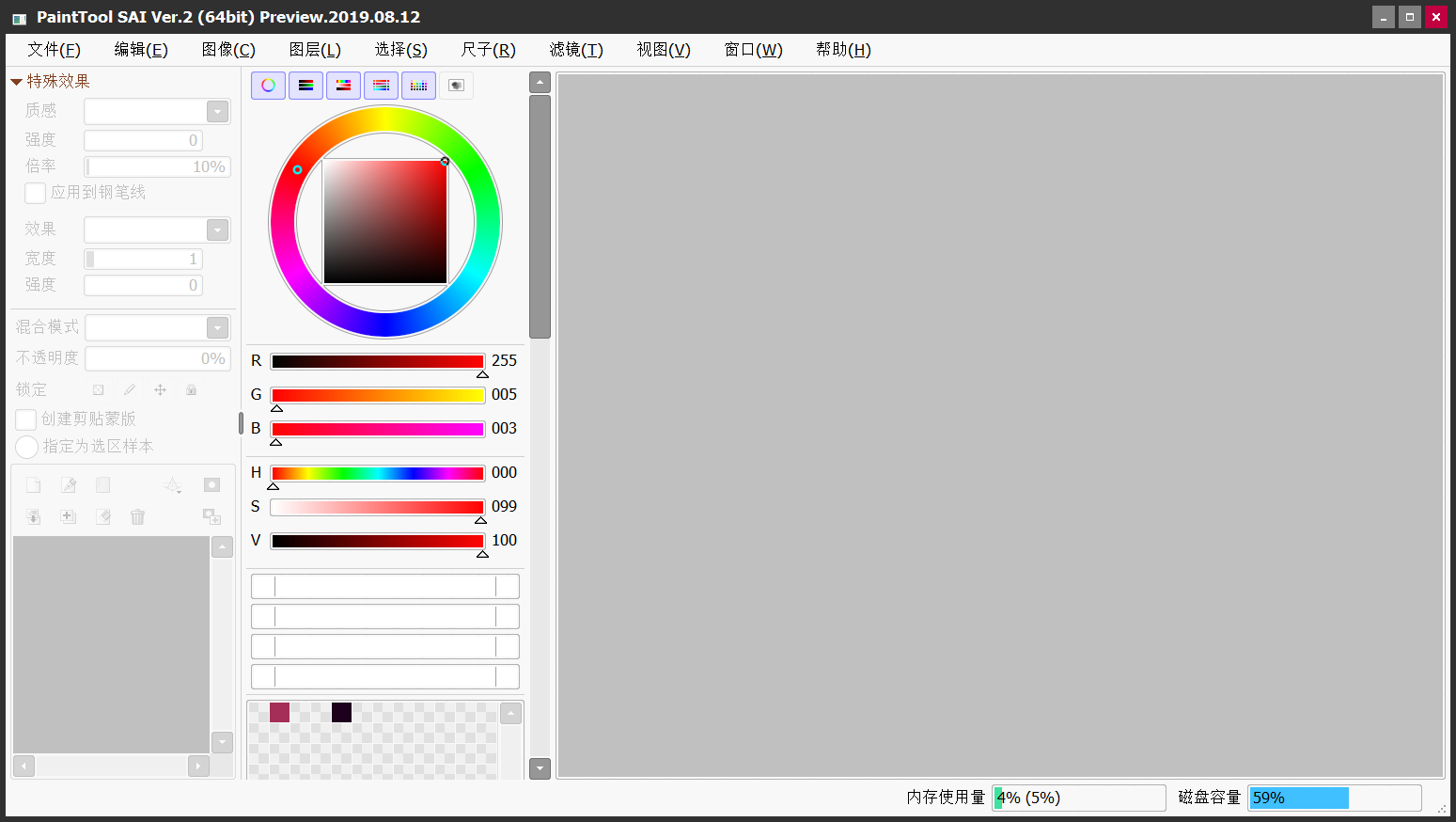Click the merge layer plus icon
Screen dimensions: 1456x822
[x=69, y=516]
